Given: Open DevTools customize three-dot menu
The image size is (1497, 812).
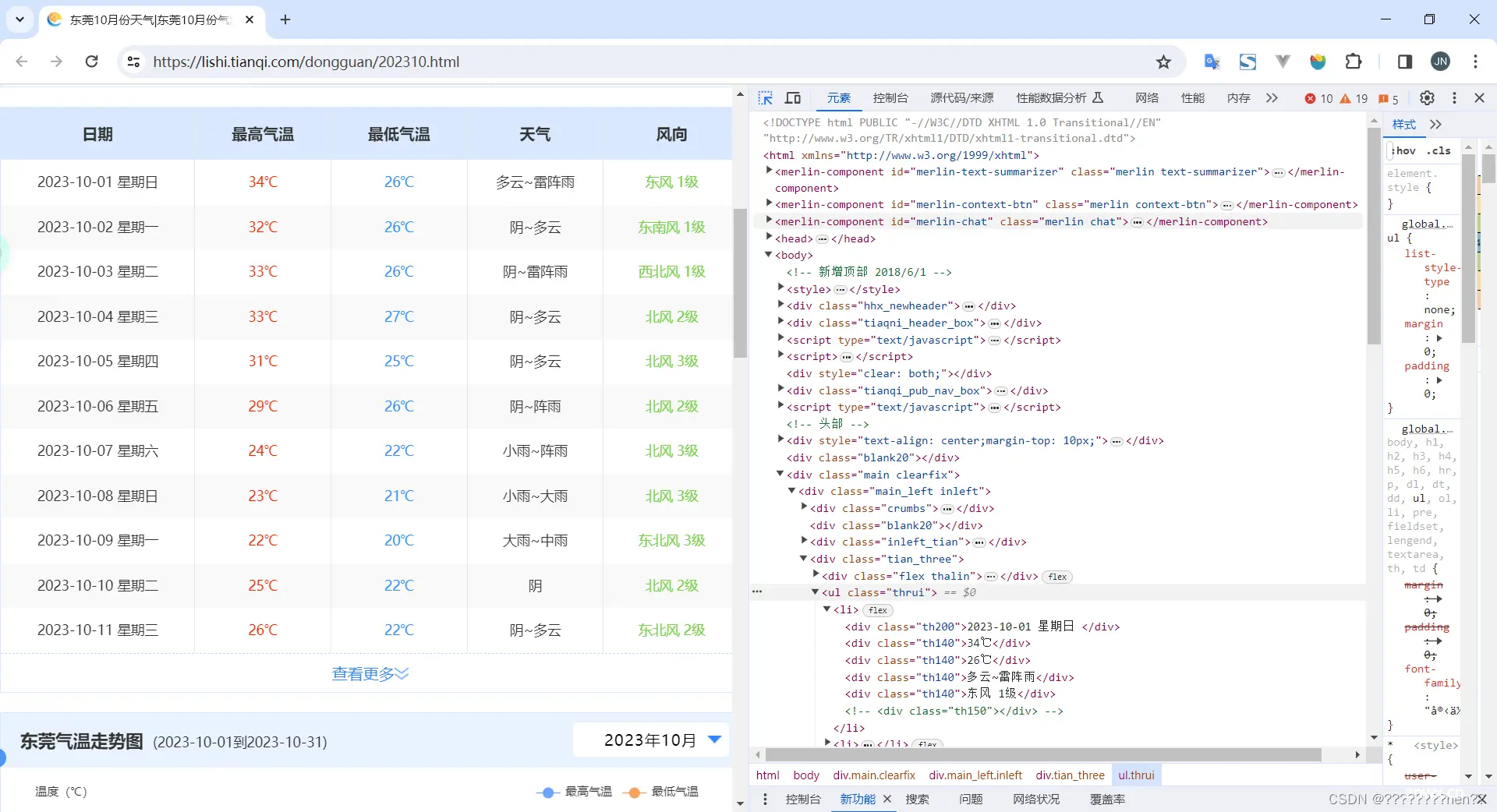Looking at the screenshot, I should [1454, 98].
